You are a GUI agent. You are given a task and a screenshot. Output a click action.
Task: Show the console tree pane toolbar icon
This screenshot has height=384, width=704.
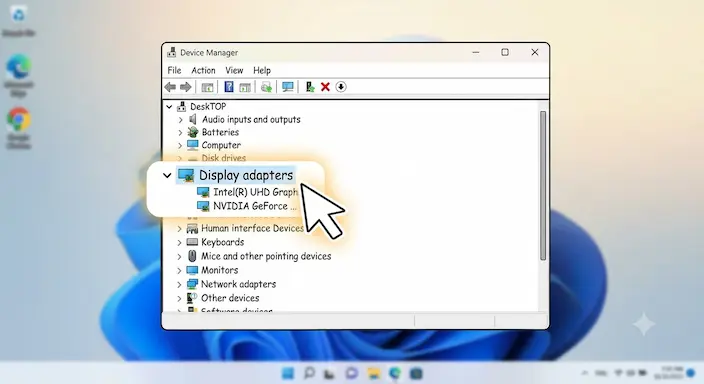pos(207,87)
